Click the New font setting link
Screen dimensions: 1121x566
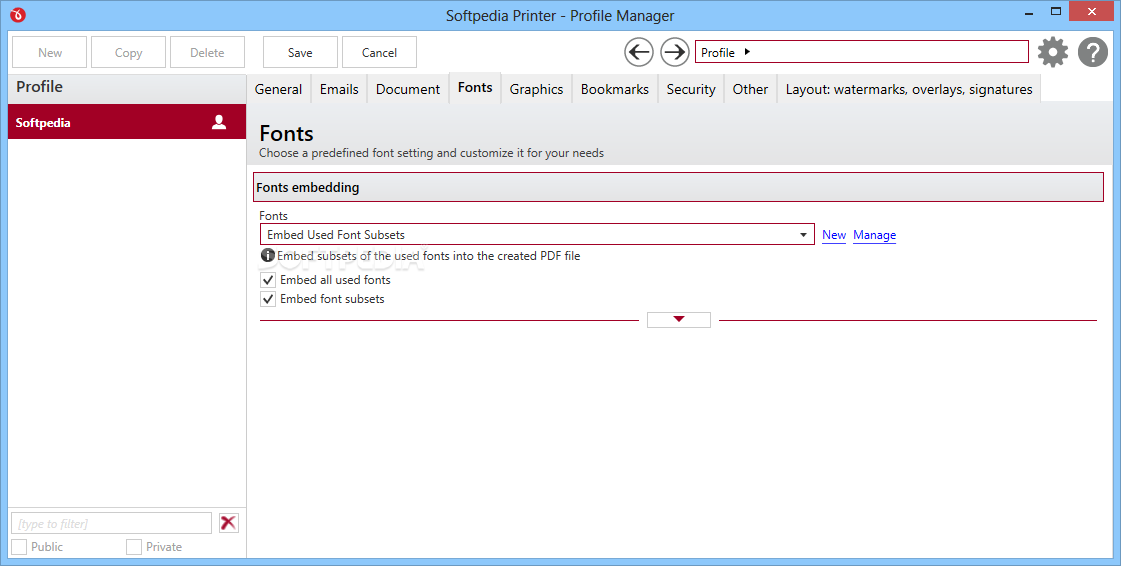coord(834,234)
